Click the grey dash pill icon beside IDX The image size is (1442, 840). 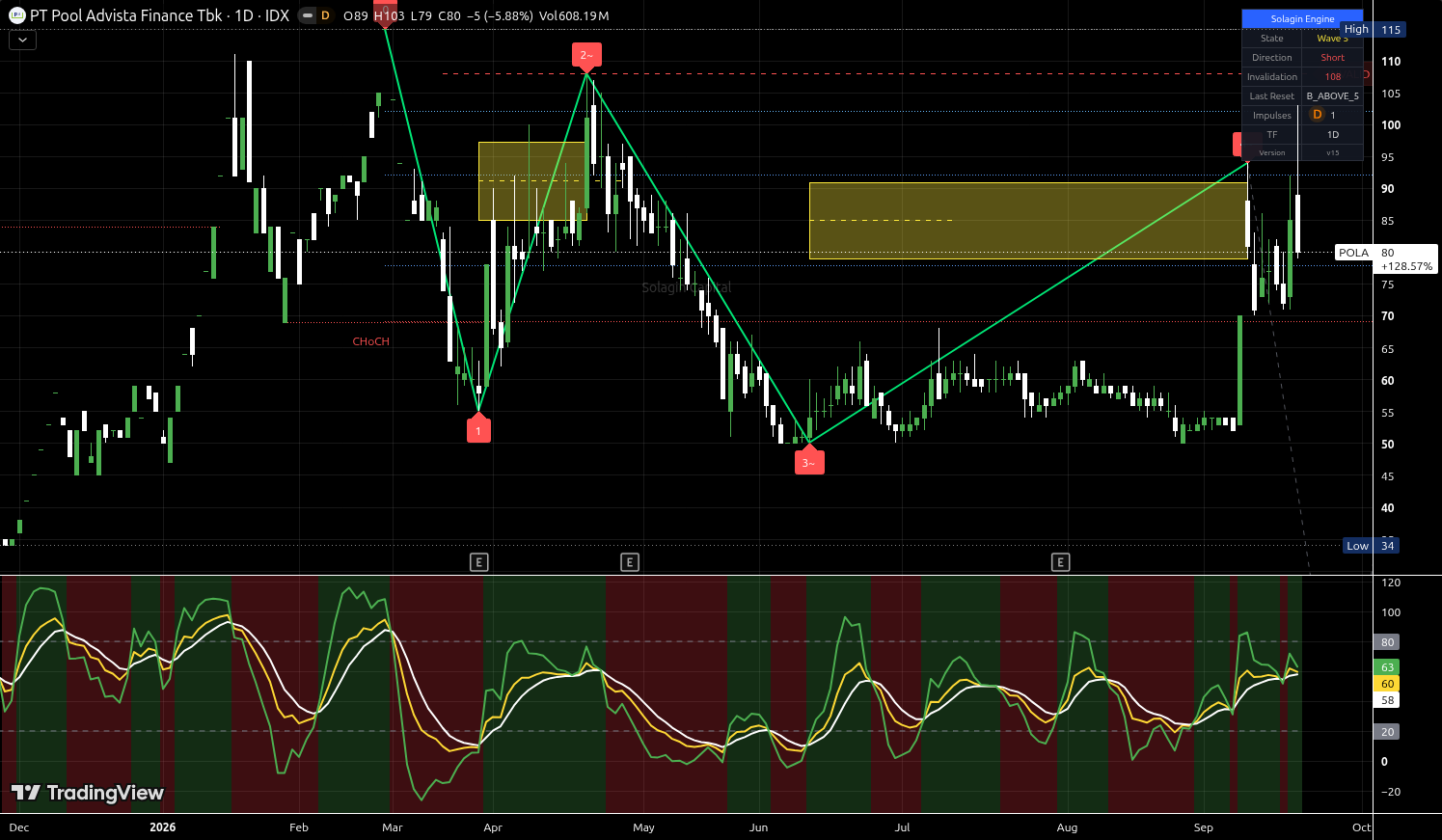[x=306, y=15]
